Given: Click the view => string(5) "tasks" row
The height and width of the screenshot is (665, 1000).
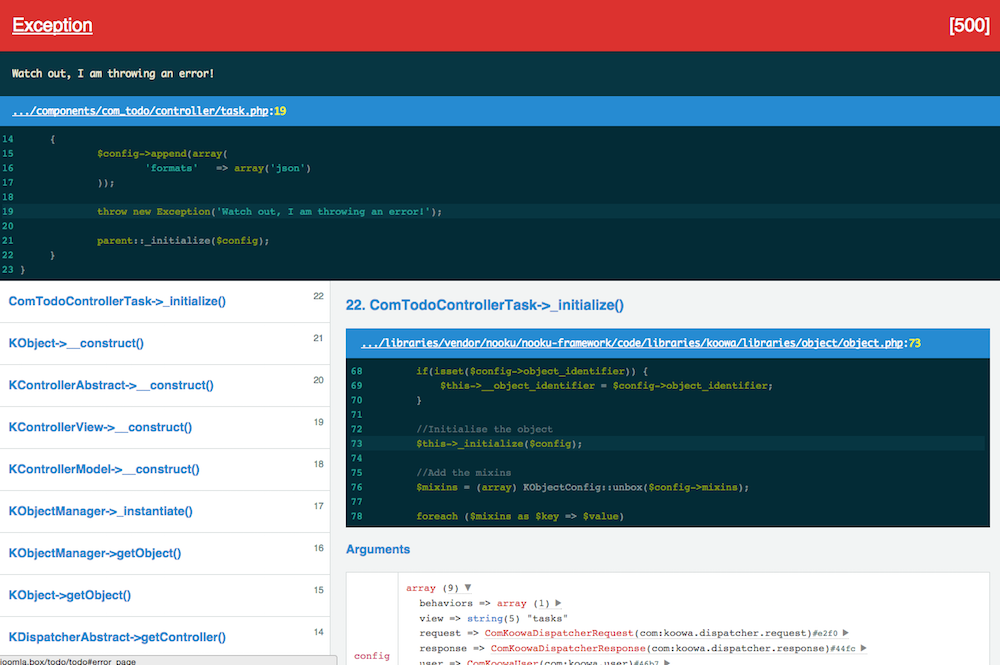Looking at the screenshot, I should click(494, 618).
